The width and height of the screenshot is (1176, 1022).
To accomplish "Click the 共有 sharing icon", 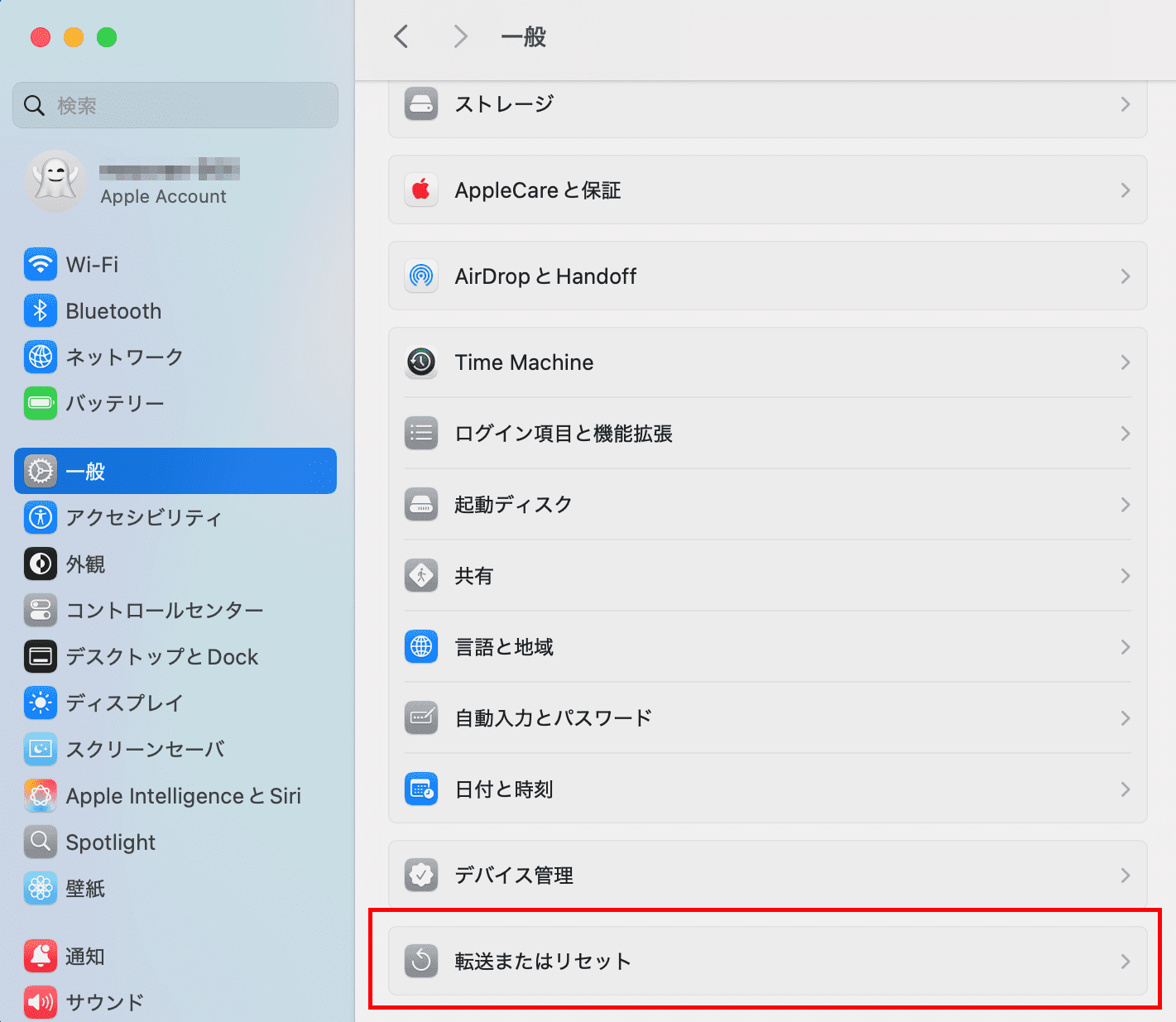I will coord(421,576).
